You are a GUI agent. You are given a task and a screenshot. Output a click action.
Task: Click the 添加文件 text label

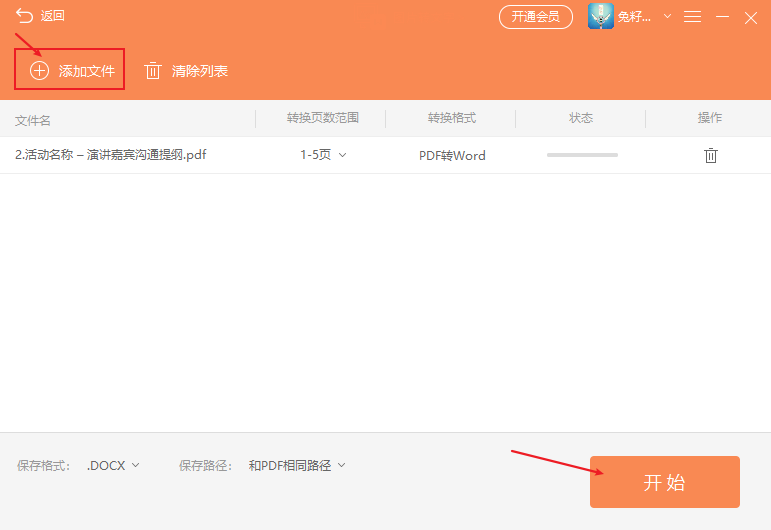coord(87,71)
